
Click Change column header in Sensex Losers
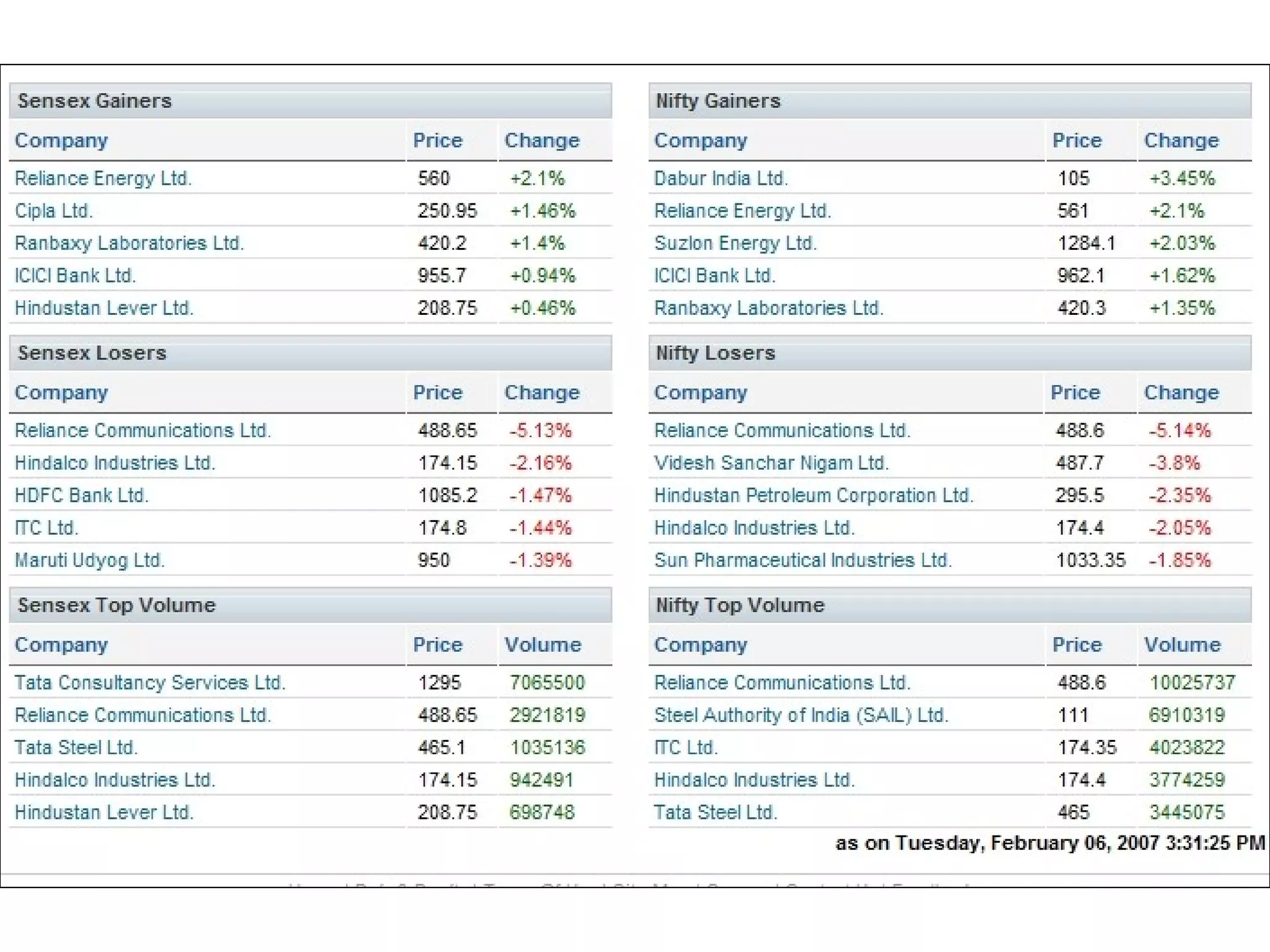(x=541, y=392)
